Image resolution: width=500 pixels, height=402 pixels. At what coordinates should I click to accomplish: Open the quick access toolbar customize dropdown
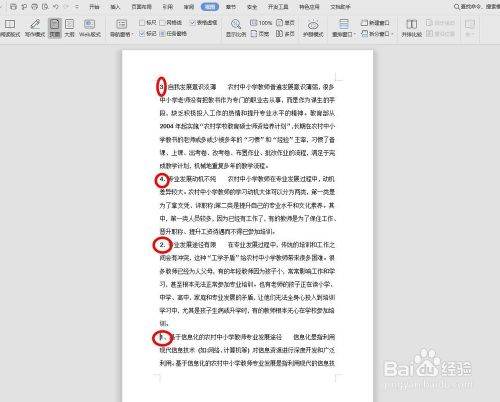point(77,6)
